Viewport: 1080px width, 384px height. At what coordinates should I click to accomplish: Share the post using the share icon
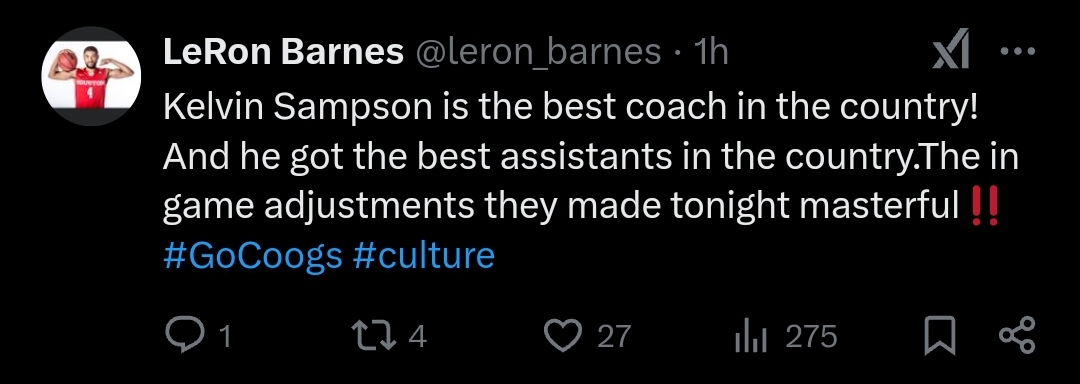pos(1017,336)
